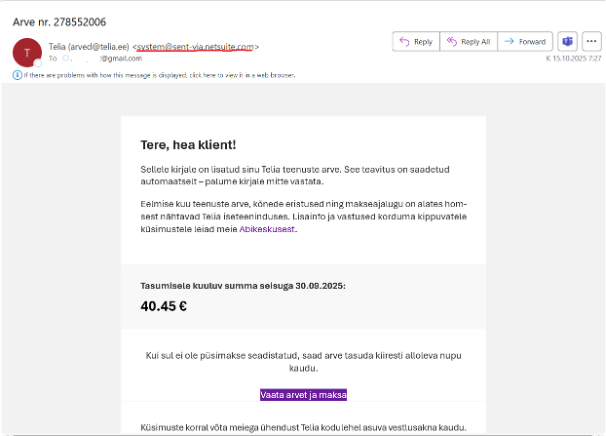Click the 40.45 € amount due
606x436 pixels.
pyautogui.click(x=164, y=306)
